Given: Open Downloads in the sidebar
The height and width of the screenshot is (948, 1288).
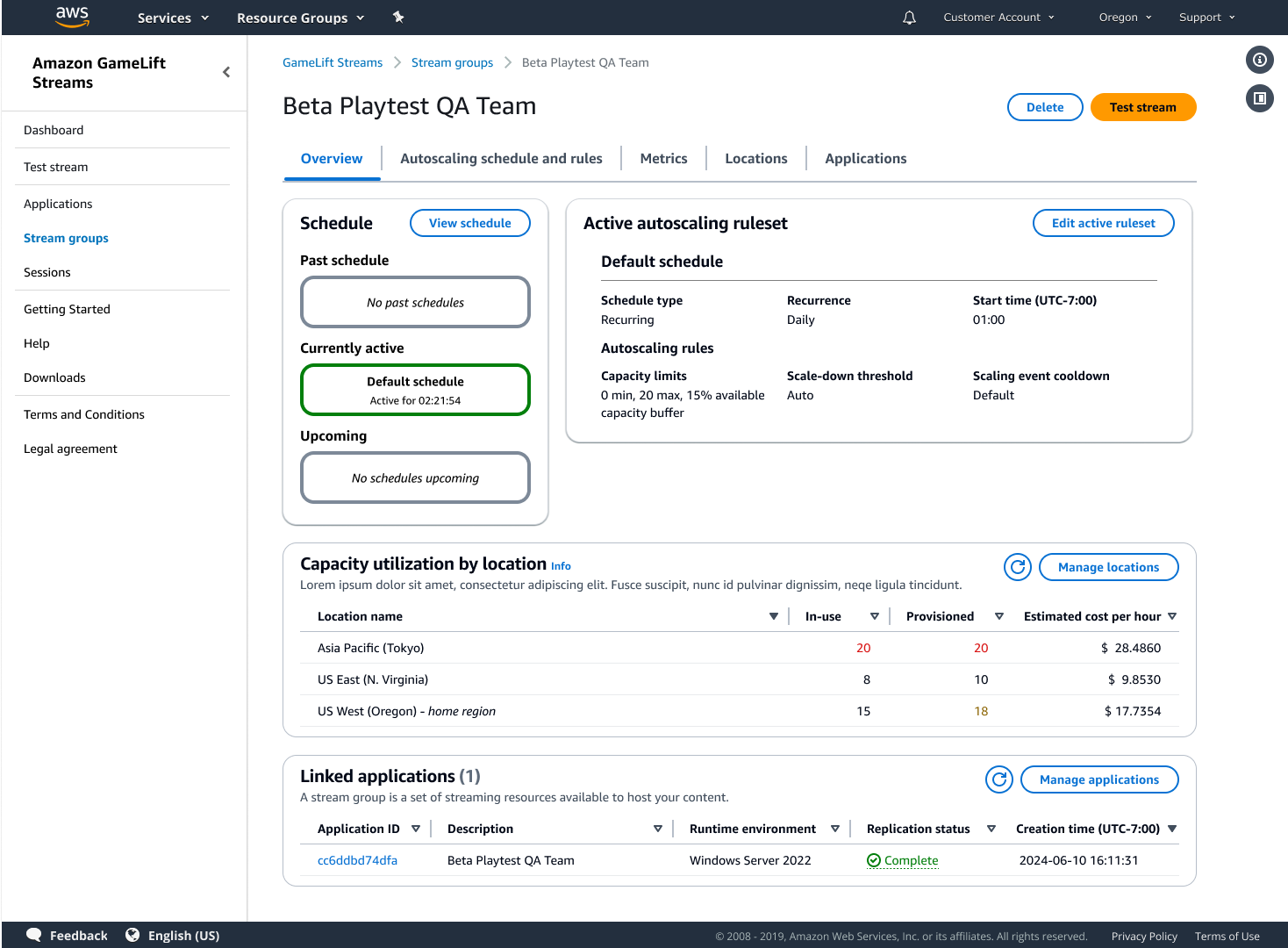Looking at the screenshot, I should point(54,377).
